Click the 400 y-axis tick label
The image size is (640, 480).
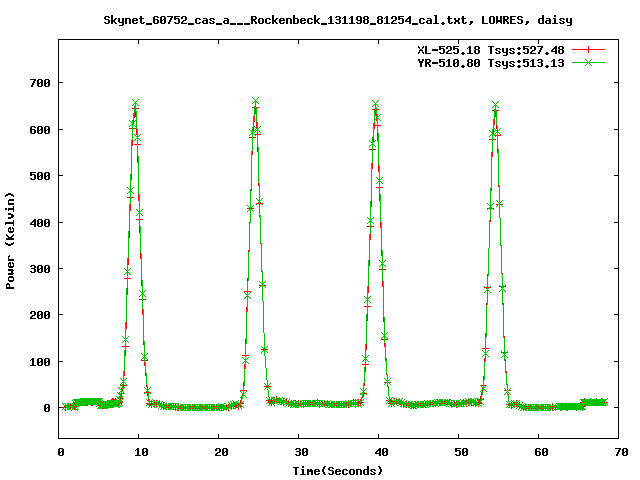pos(40,223)
